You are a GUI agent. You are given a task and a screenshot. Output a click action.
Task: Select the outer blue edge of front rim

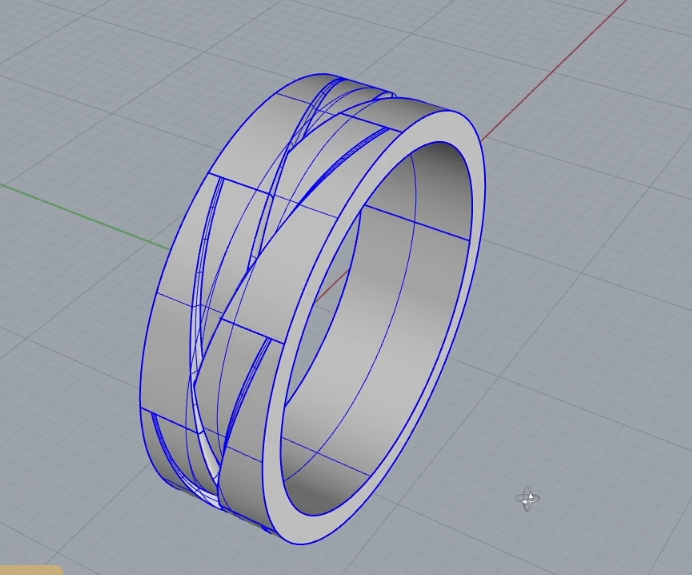[484, 200]
